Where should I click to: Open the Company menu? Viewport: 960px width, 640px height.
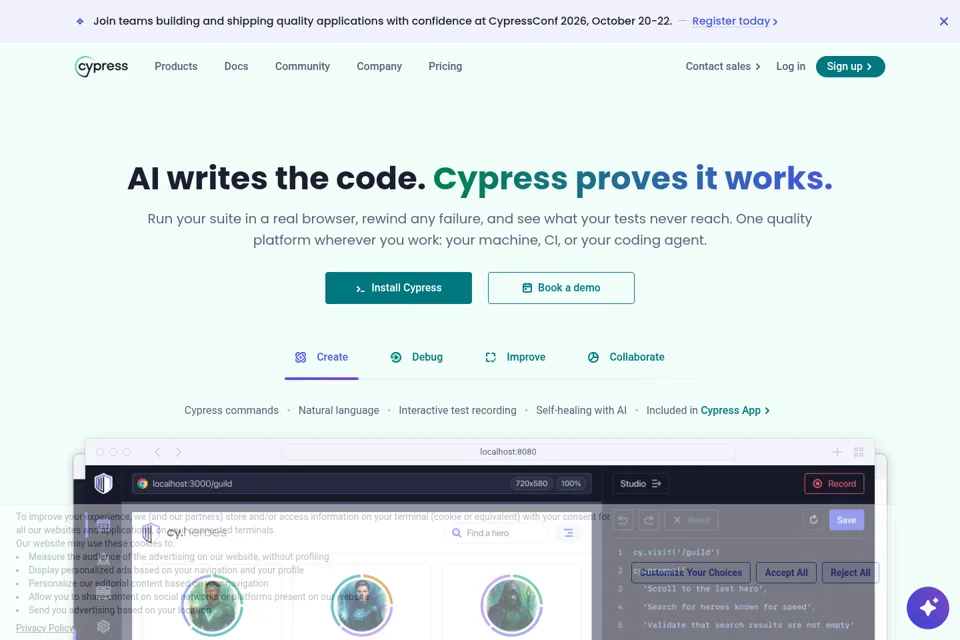379,66
